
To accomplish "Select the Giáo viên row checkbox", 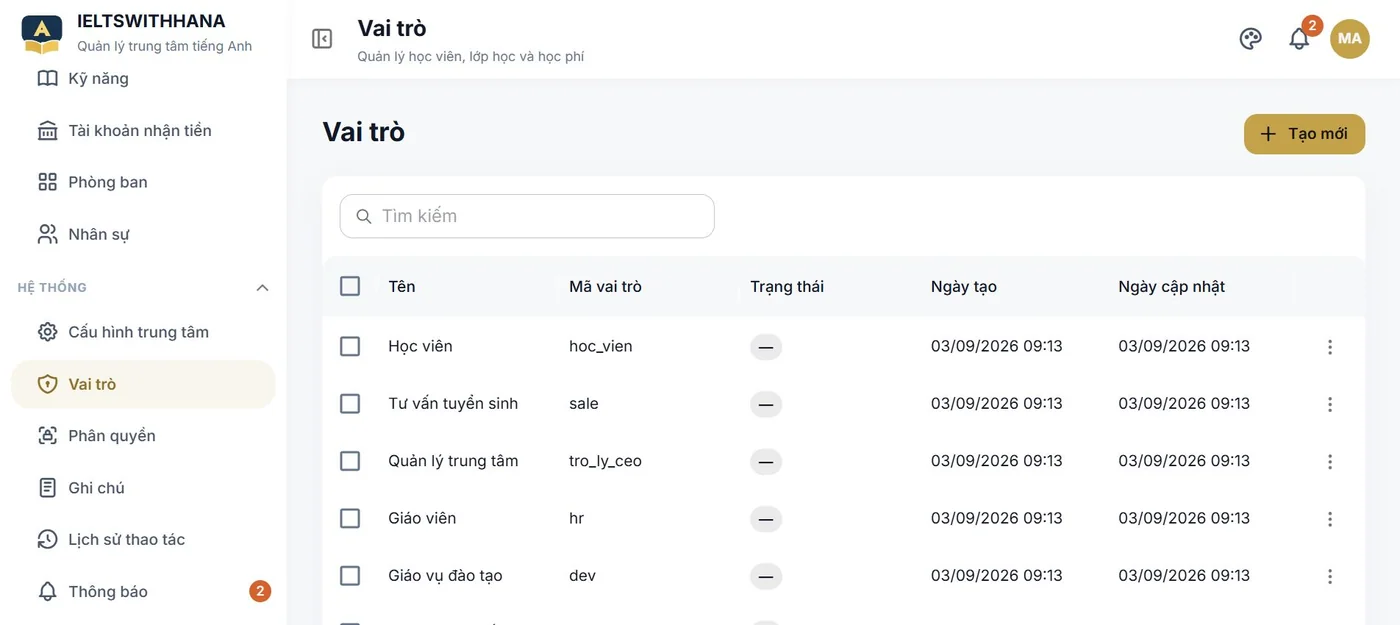I will coord(350,518).
